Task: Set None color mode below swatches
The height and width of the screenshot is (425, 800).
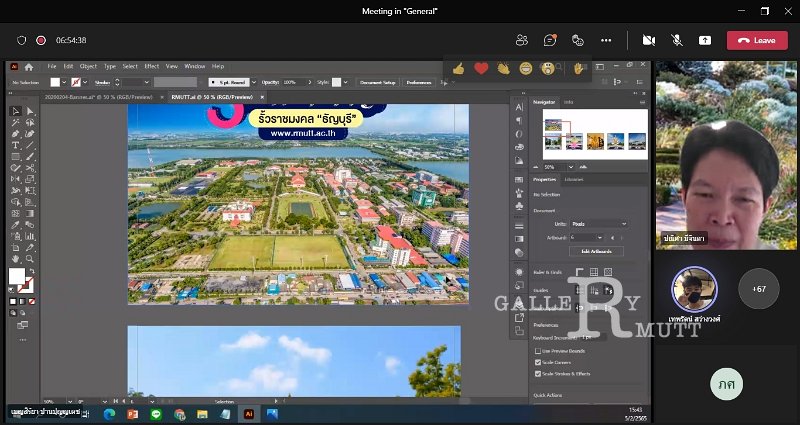Action: [32, 302]
